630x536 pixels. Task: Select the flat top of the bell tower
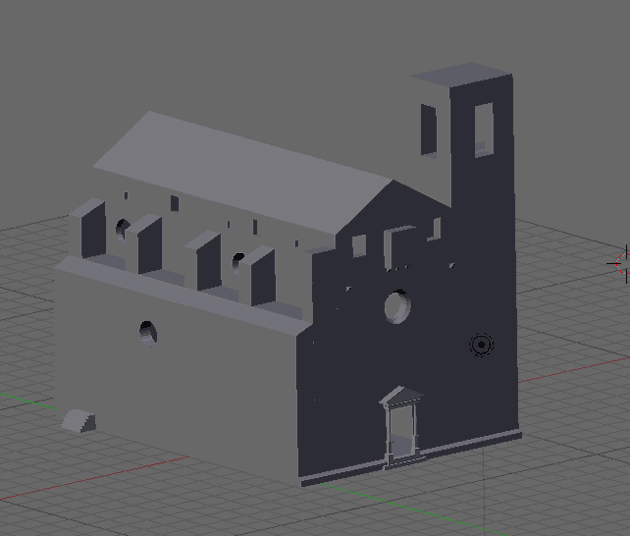461,76
